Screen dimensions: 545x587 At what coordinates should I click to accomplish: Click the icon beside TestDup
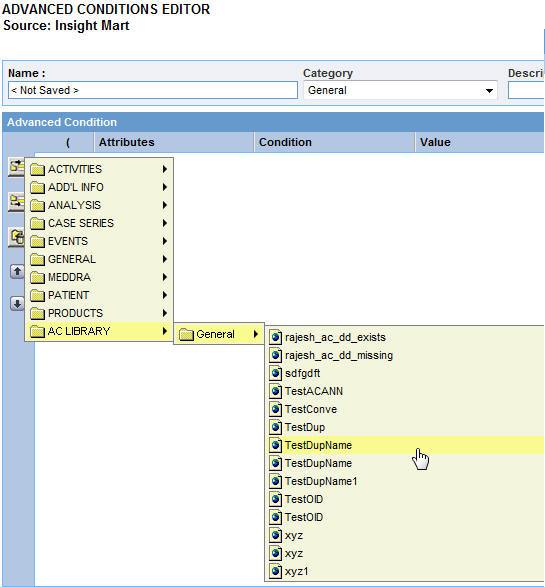(x=275, y=427)
